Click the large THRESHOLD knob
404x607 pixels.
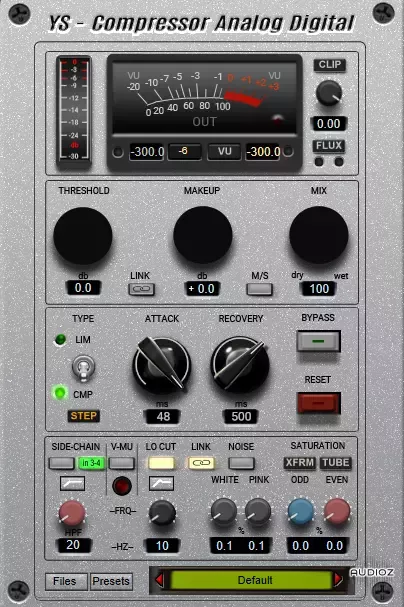[x=83, y=236]
